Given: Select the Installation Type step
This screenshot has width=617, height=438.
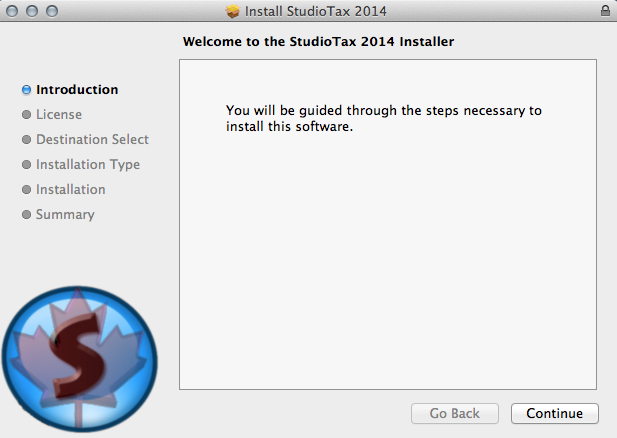Looking at the screenshot, I should 88,164.
